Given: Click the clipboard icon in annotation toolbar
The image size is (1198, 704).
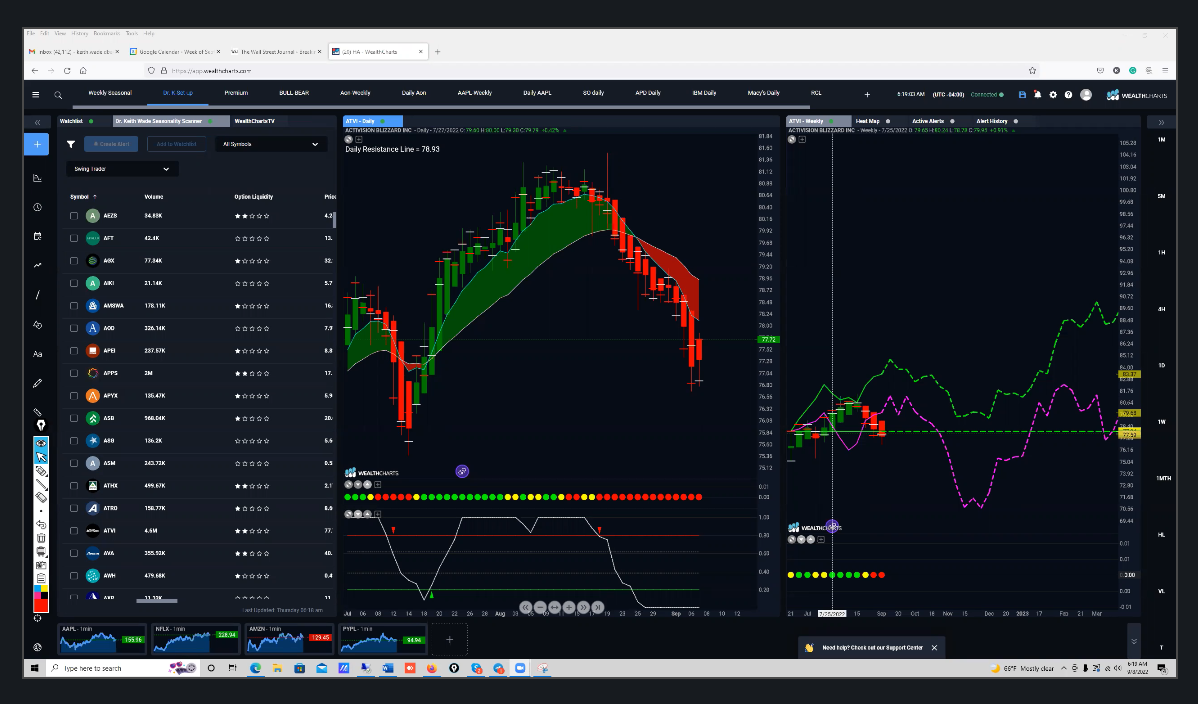Looking at the screenshot, I should click(41, 578).
